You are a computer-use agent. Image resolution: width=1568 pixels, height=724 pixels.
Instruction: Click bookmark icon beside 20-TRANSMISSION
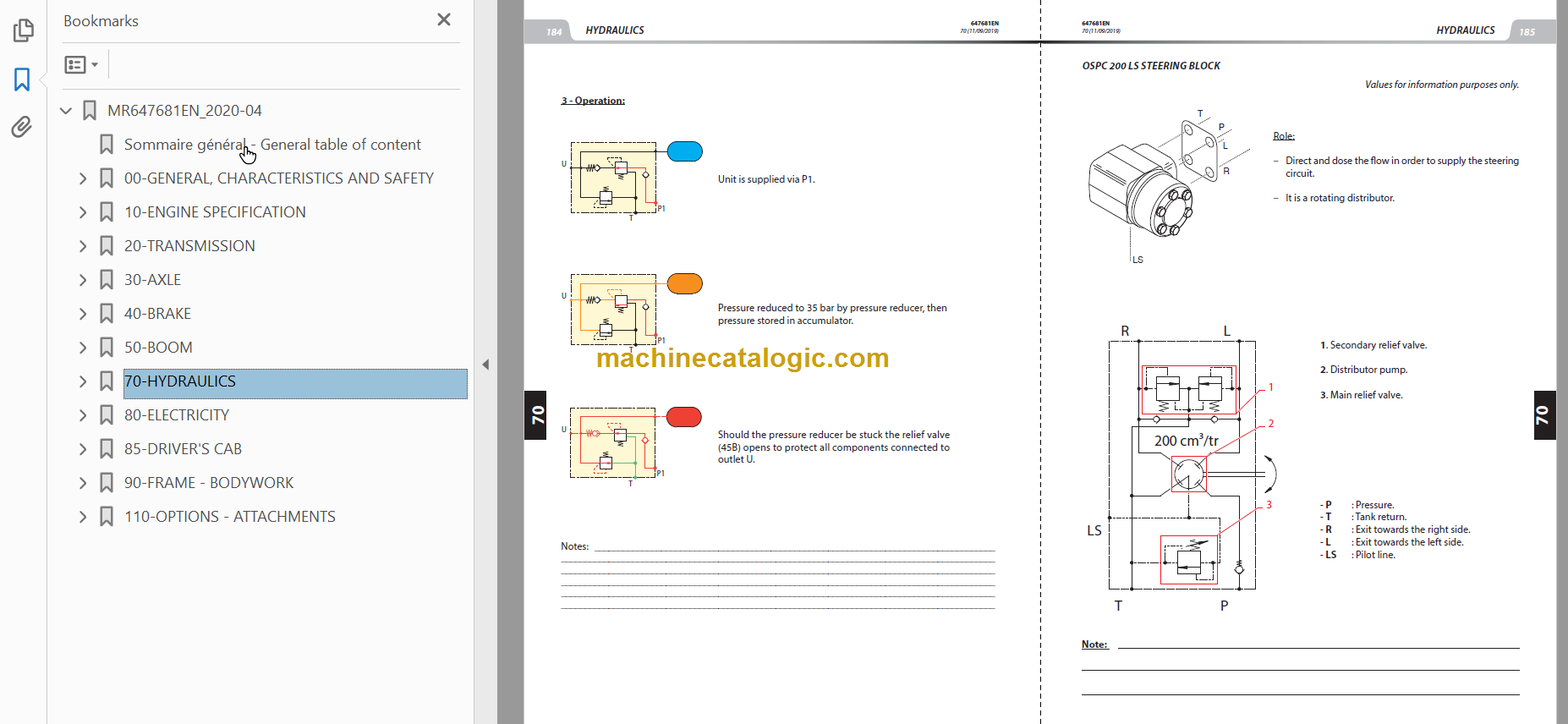coord(107,246)
